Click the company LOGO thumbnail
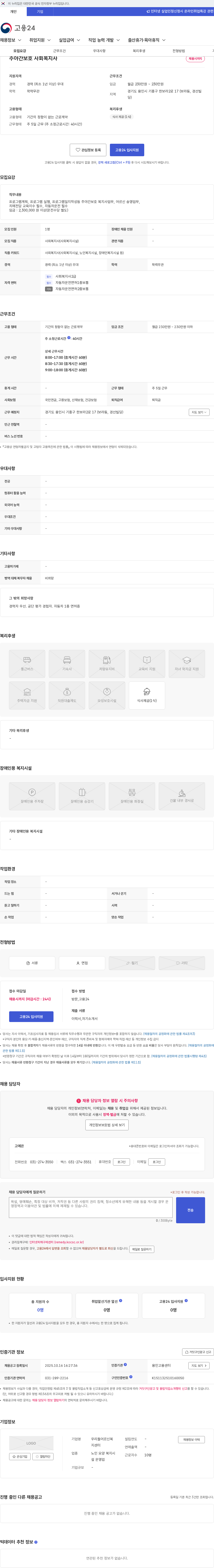Viewport: 214px width, 1568px height. pyautogui.click(x=31, y=1443)
